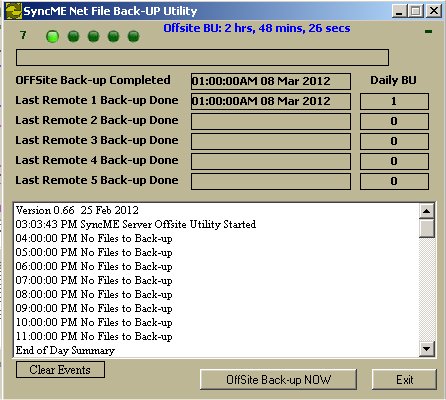Clear the event log with Clear Events

click(60, 370)
